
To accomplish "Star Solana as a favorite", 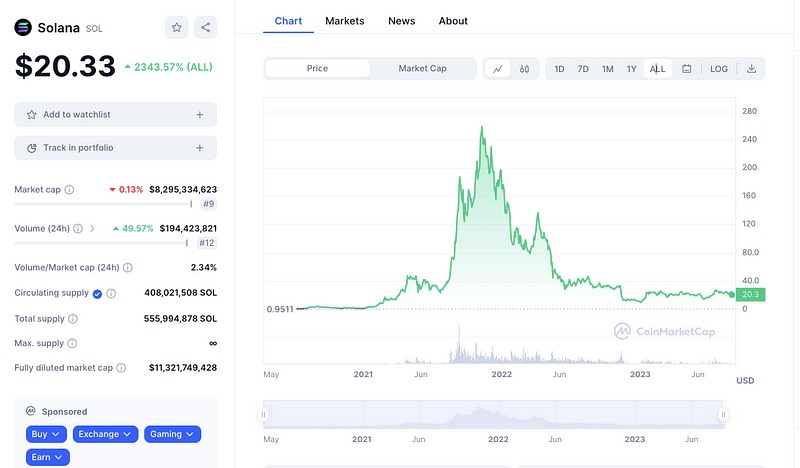I will pos(176,28).
